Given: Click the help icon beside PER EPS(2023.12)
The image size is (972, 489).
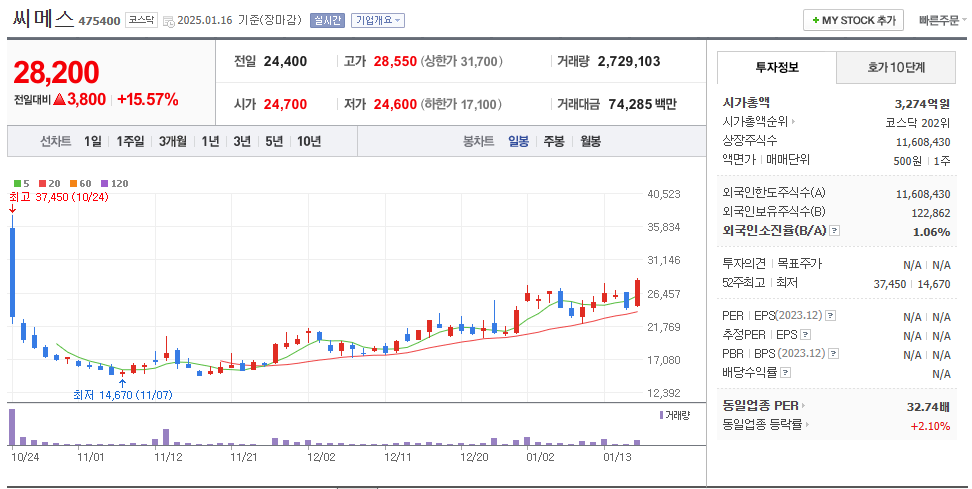Looking at the screenshot, I should (x=830, y=316).
